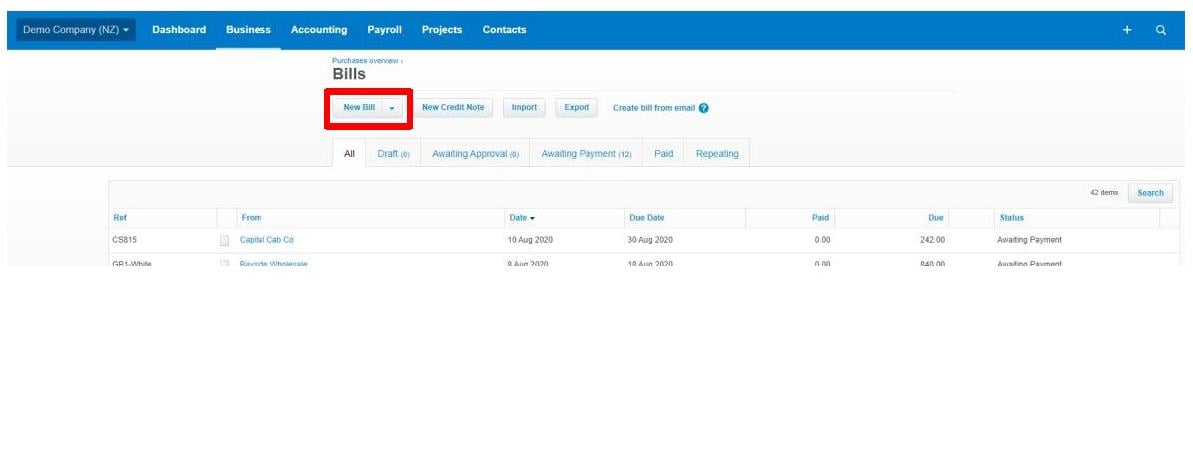Sort by Date column header

521,218
